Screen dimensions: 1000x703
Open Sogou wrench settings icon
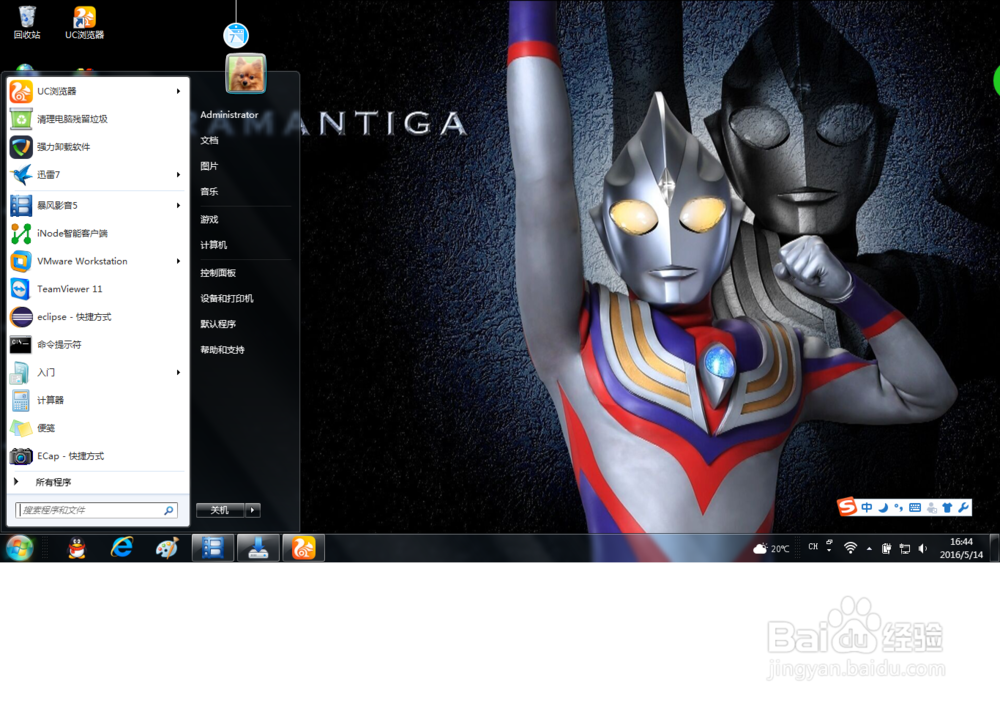click(963, 508)
